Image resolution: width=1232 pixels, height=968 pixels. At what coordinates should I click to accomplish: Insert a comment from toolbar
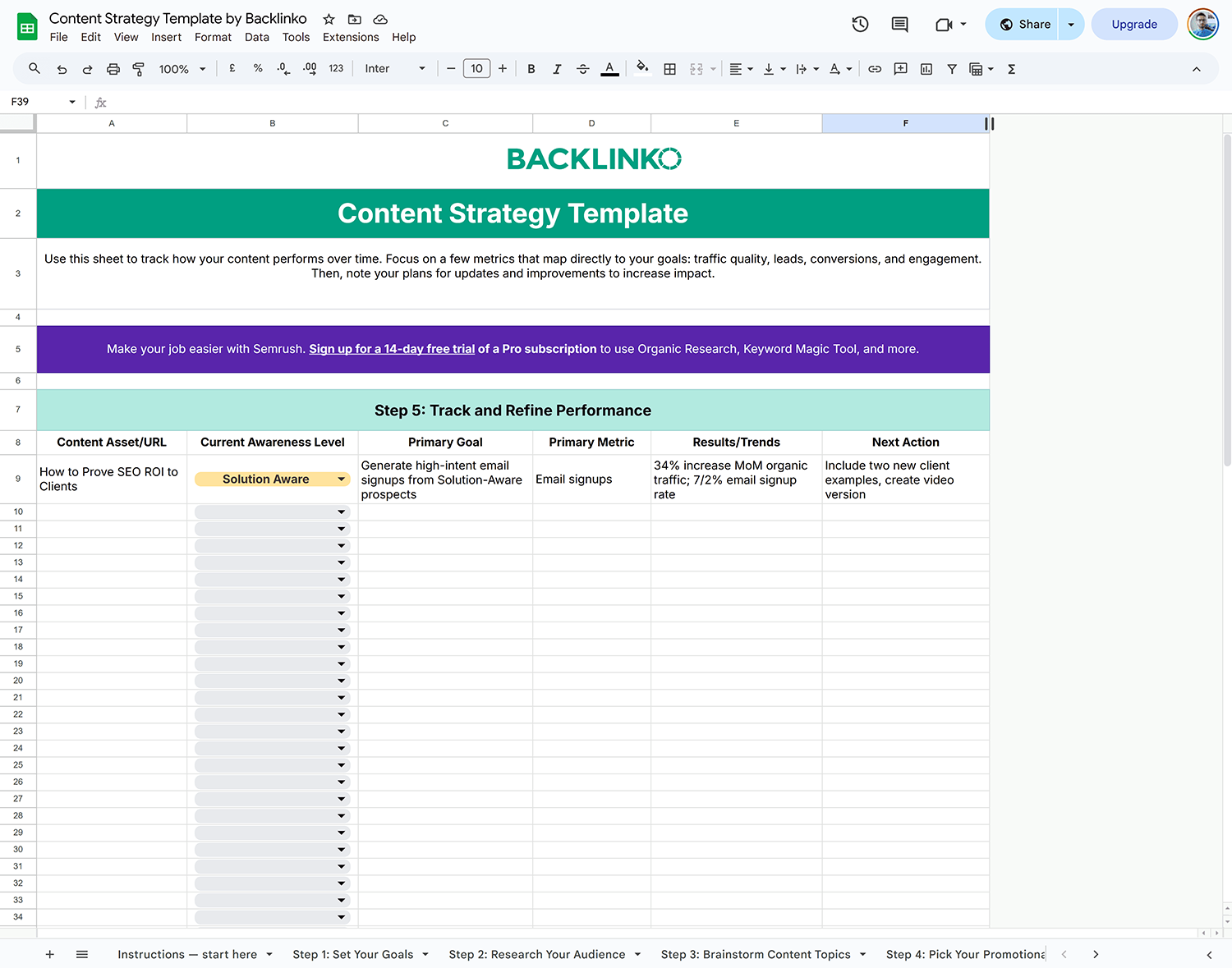[901, 70]
